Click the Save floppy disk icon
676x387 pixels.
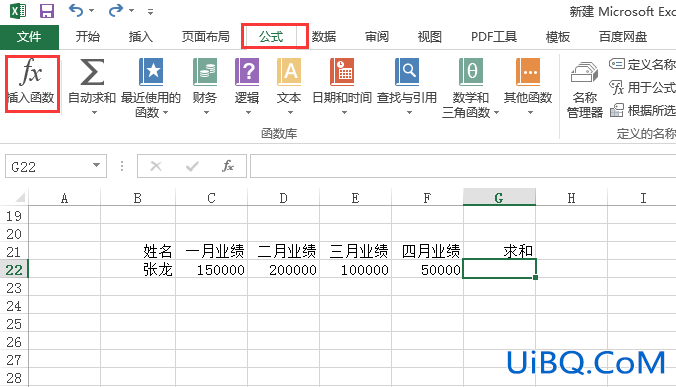coord(47,10)
